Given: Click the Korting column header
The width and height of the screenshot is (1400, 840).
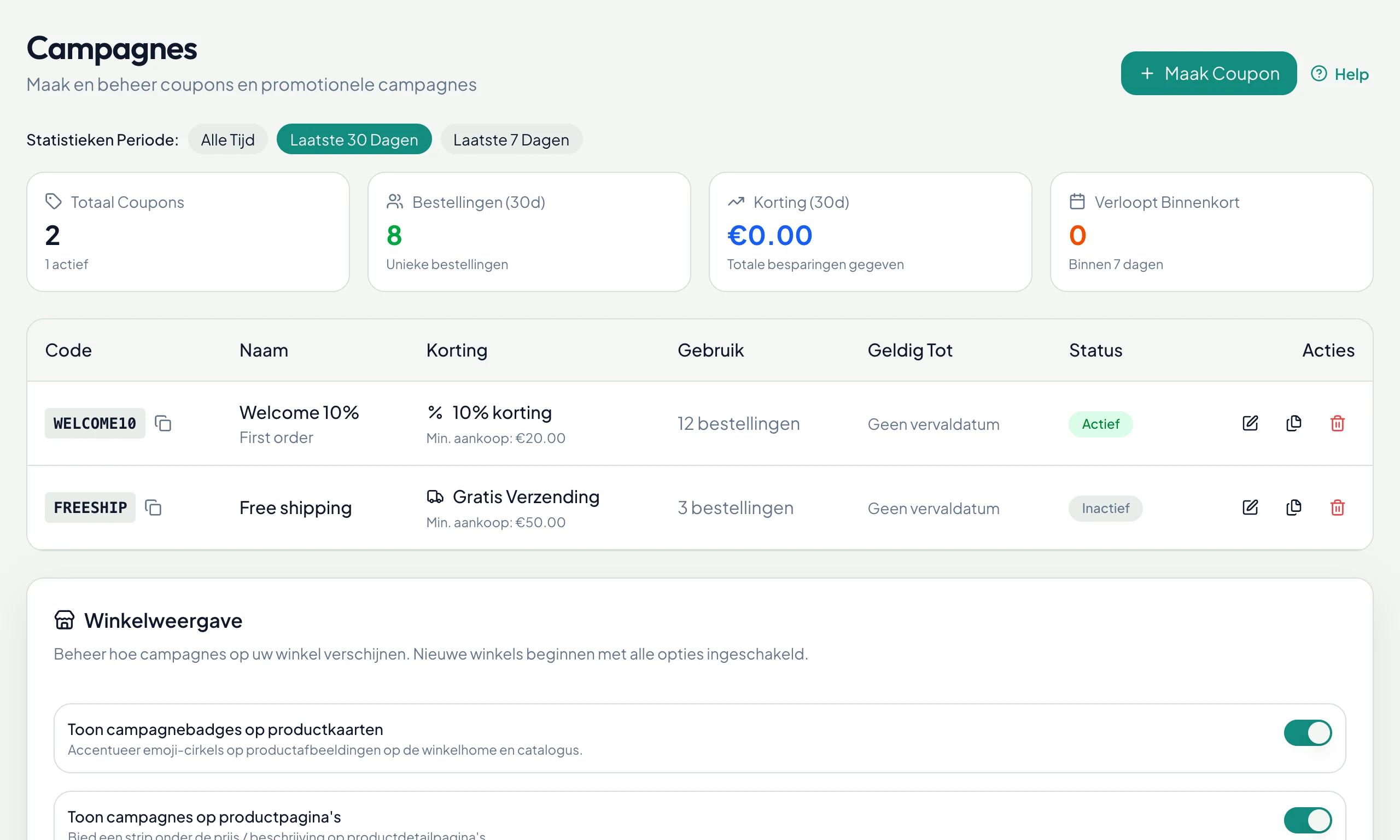Looking at the screenshot, I should (x=457, y=351).
